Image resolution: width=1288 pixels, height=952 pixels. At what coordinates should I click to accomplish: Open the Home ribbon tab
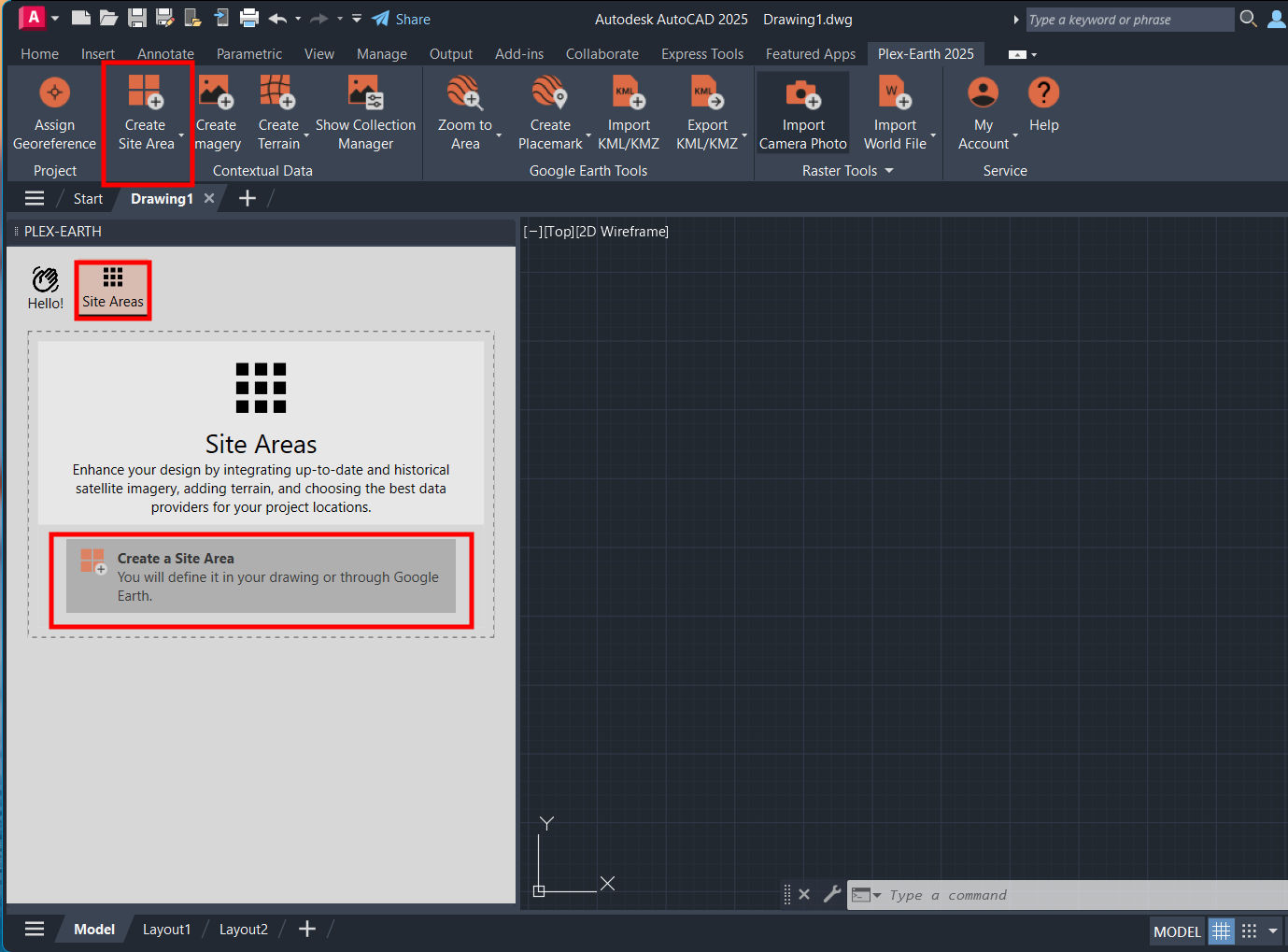tap(40, 54)
